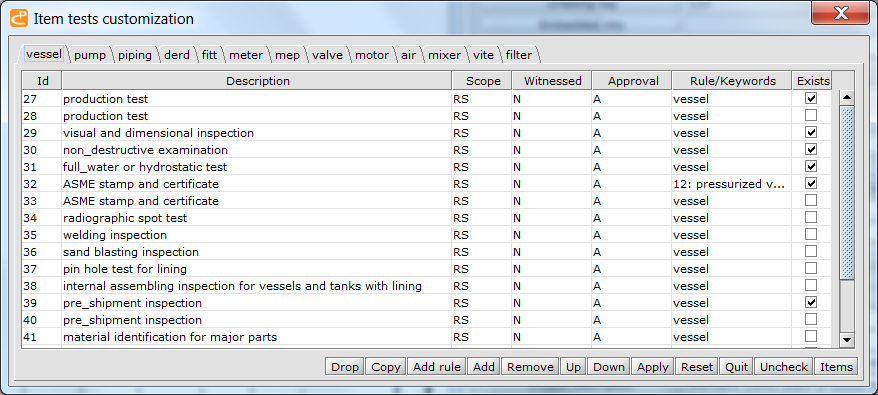
Task: Close the Item tests customization dialog
Action: point(840,13)
